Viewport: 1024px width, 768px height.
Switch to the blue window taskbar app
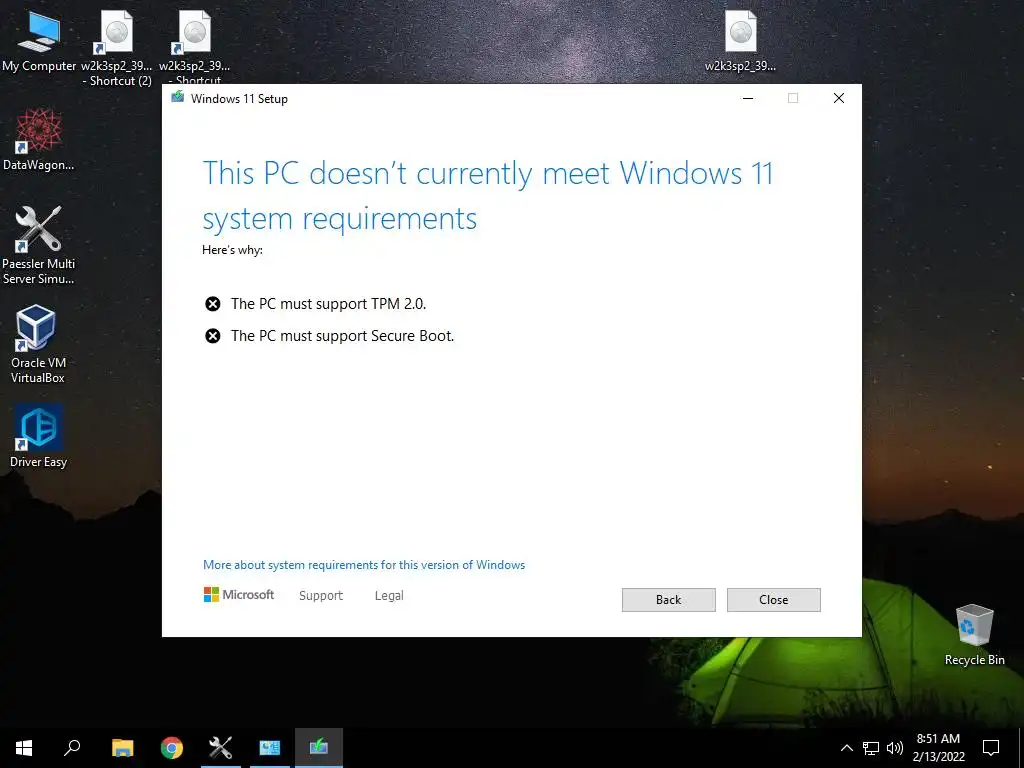click(270, 748)
